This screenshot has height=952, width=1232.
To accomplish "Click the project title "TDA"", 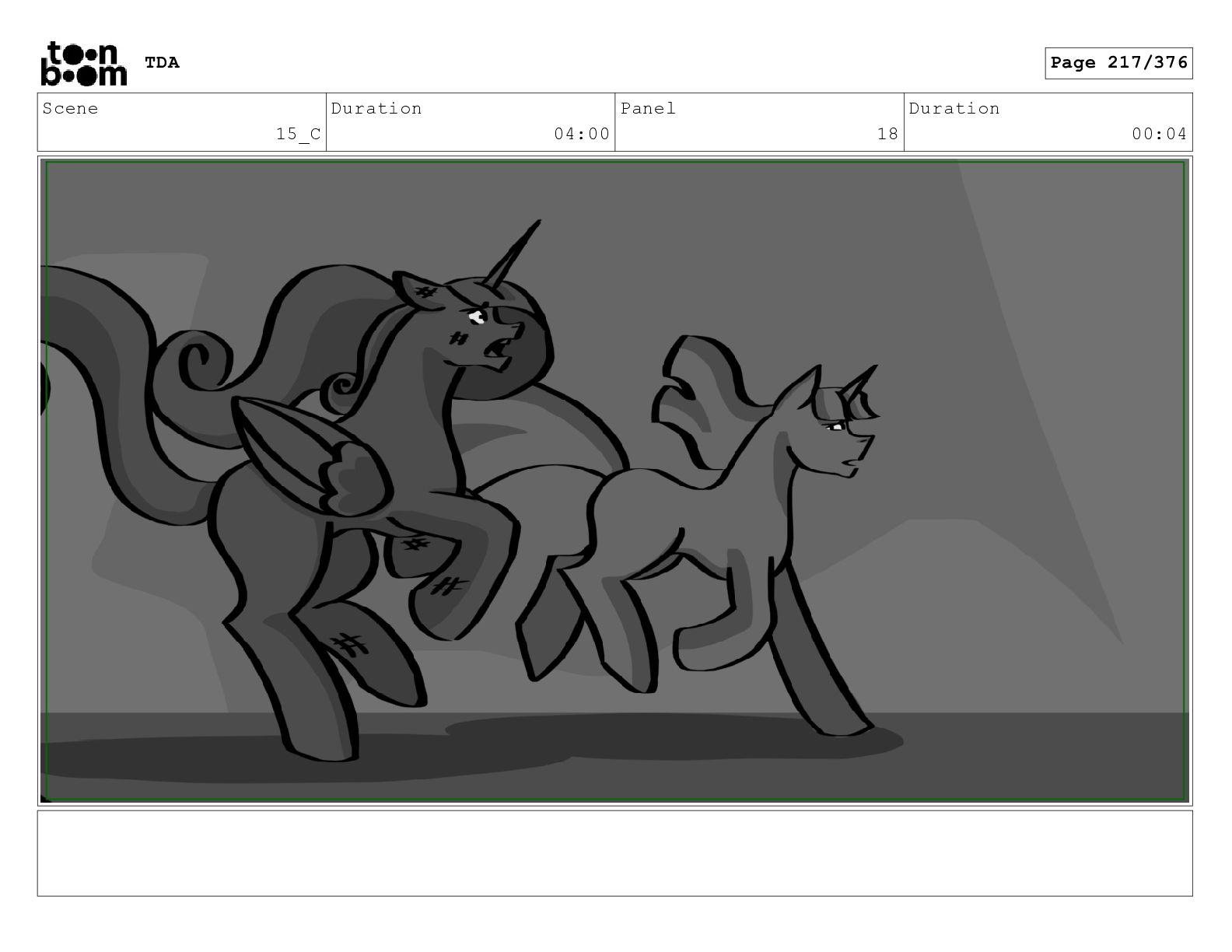I will point(162,62).
